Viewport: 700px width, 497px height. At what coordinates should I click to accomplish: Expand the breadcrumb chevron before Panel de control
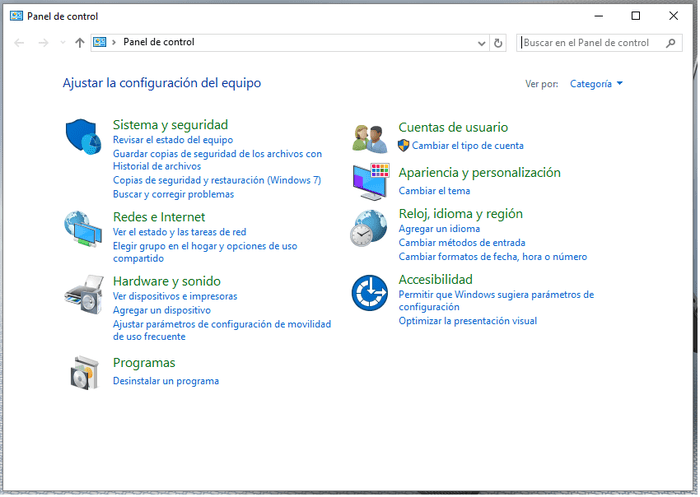point(114,42)
